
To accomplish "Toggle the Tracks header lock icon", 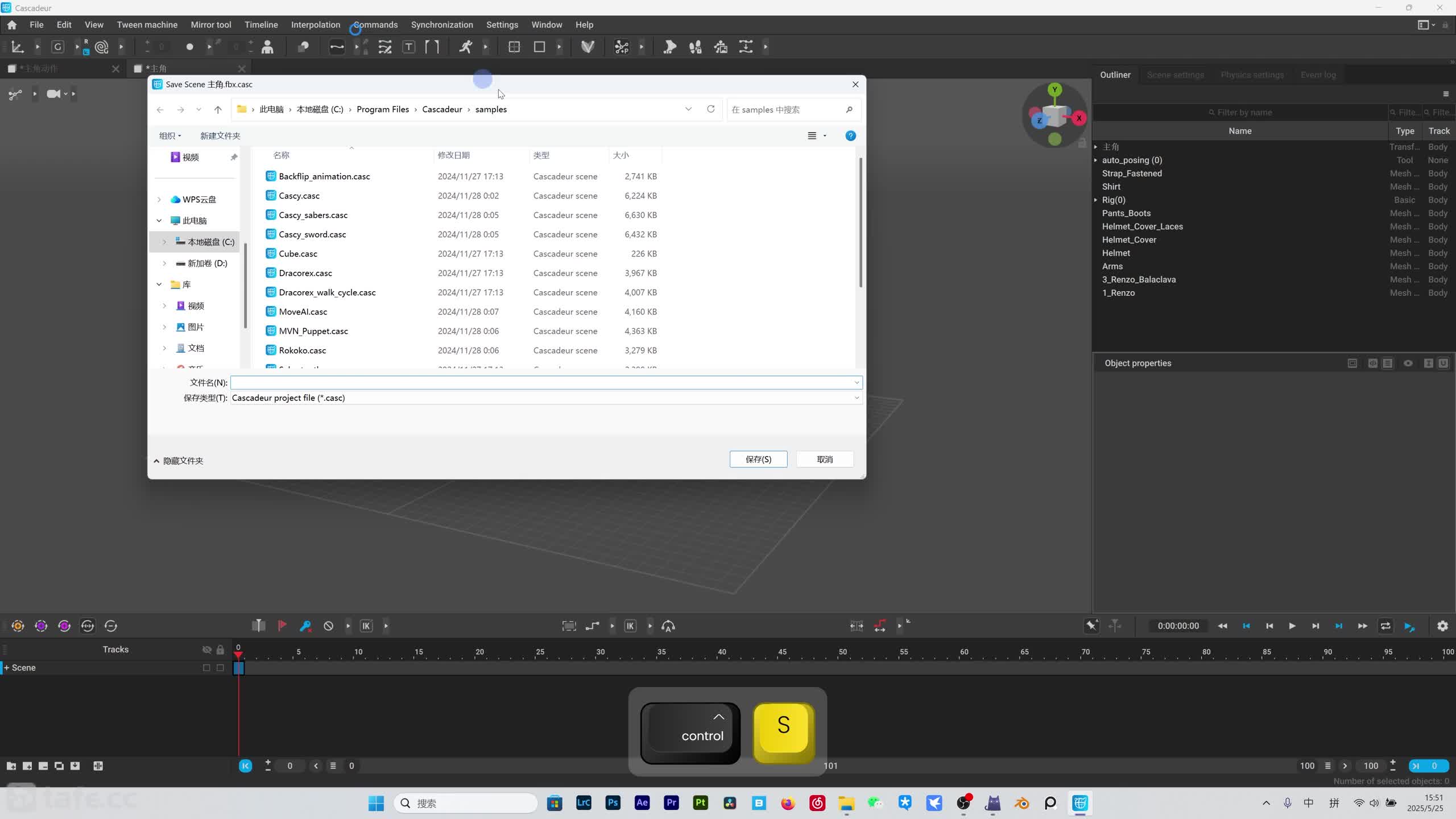I will [220, 650].
